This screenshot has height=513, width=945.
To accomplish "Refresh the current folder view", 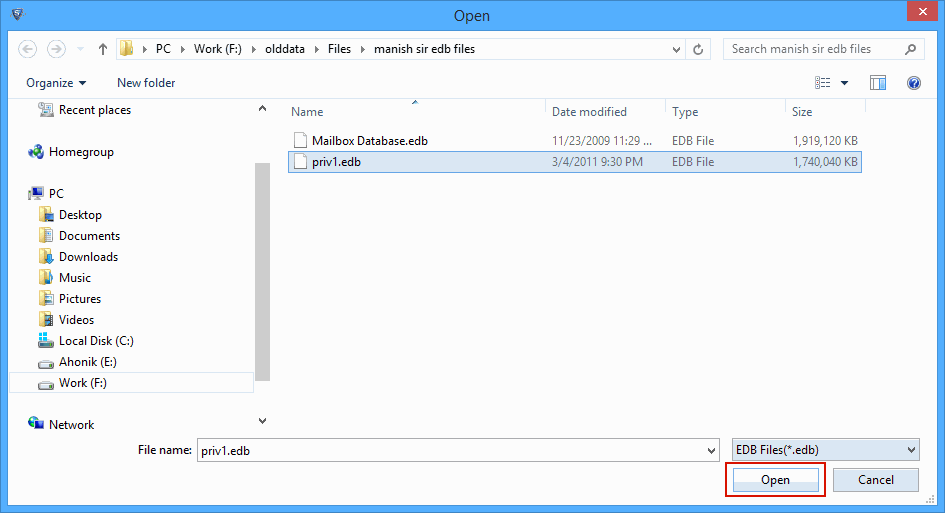I will pyautogui.click(x=698, y=49).
